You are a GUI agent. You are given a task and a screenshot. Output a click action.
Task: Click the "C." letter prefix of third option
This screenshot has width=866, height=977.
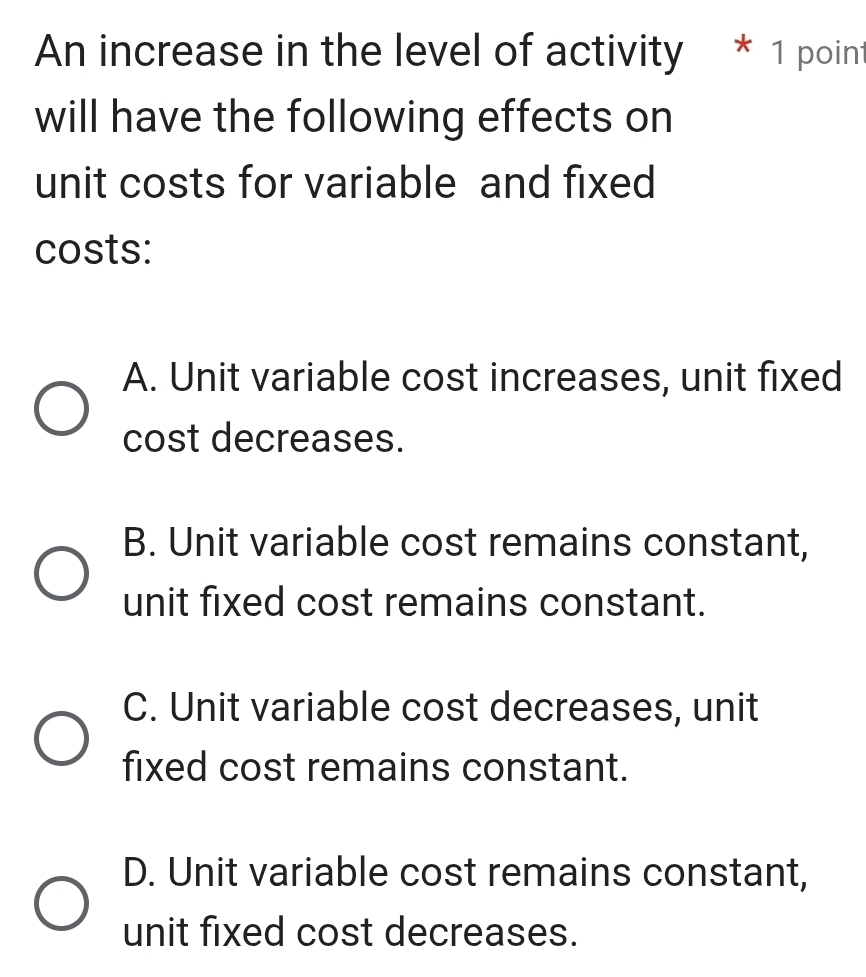click(141, 708)
